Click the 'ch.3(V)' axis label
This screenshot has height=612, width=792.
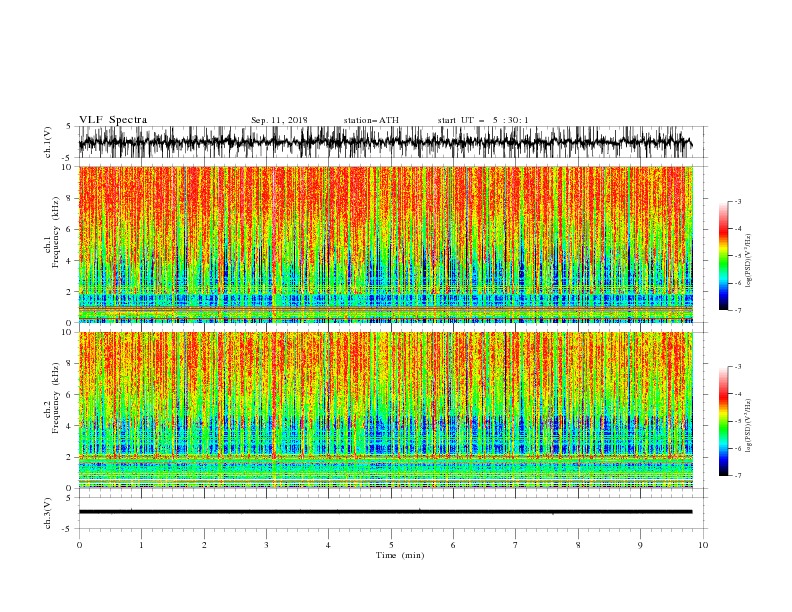(x=48, y=513)
